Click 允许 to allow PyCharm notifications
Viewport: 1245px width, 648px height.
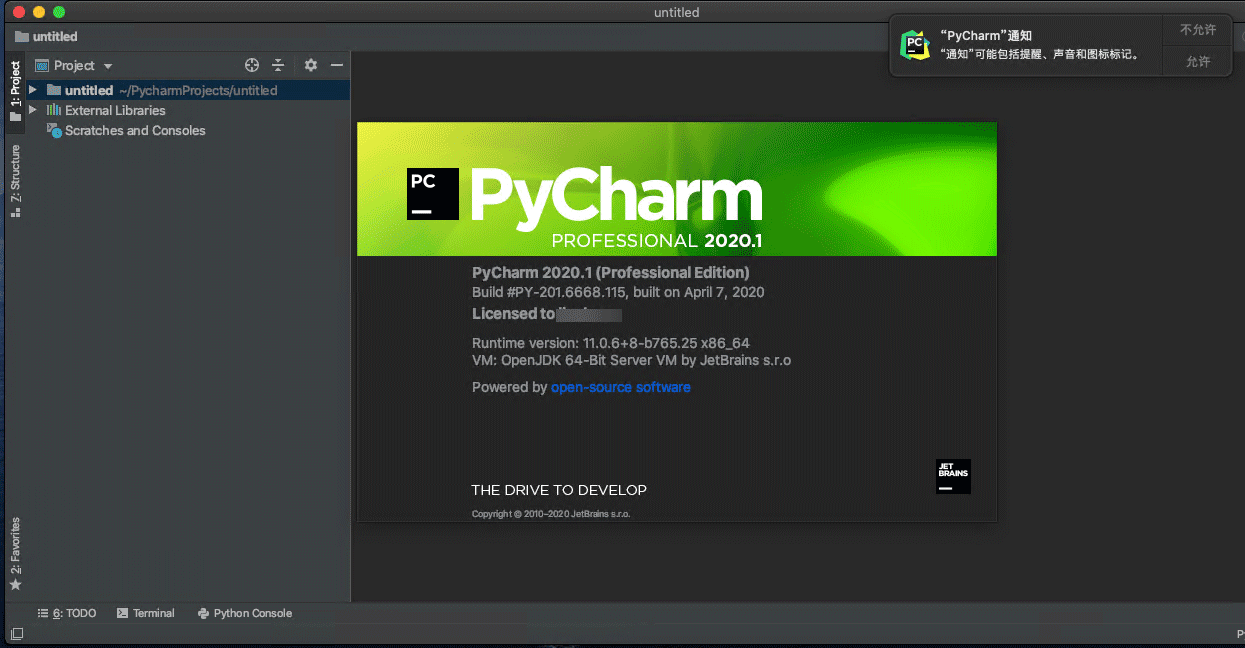(x=1198, y=62)
